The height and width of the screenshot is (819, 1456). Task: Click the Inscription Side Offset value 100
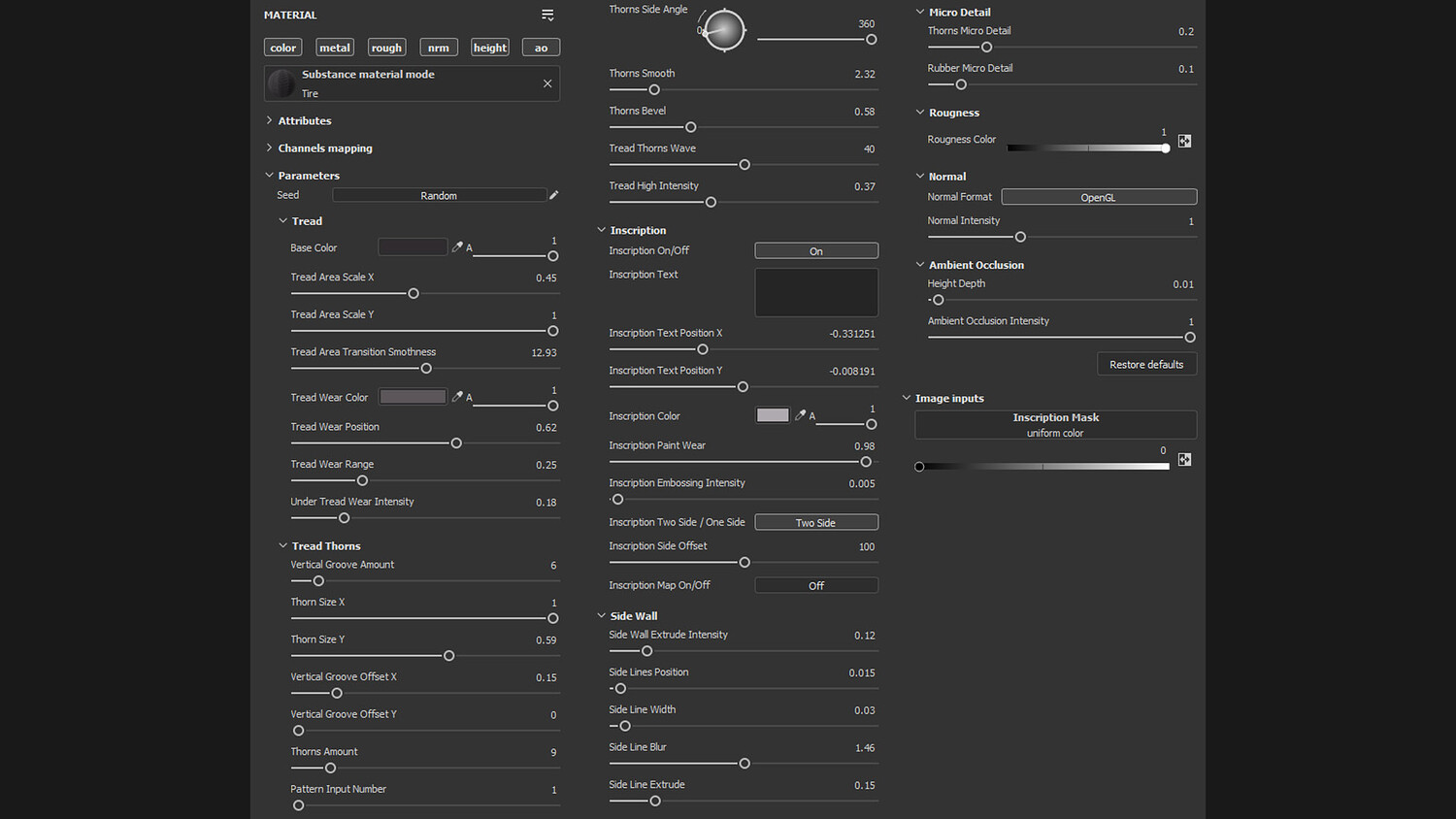tap(867, 547)
